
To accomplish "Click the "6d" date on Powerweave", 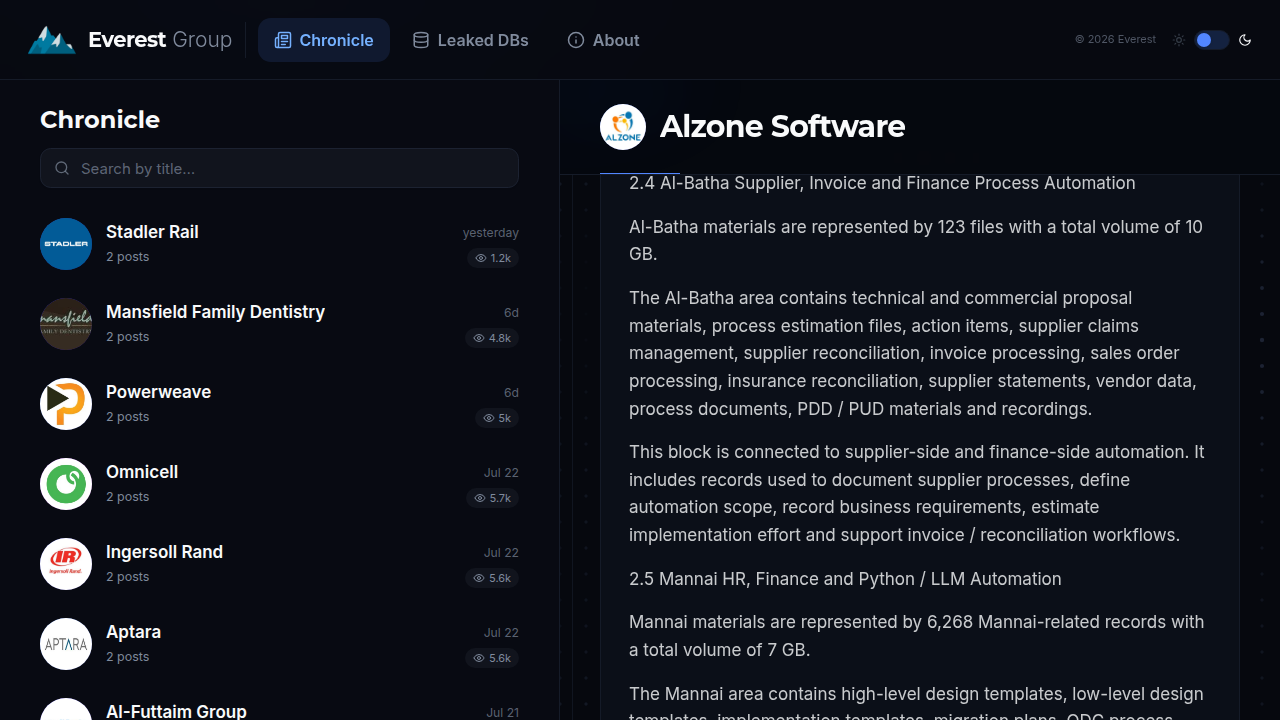I will [x=511, y=393].
